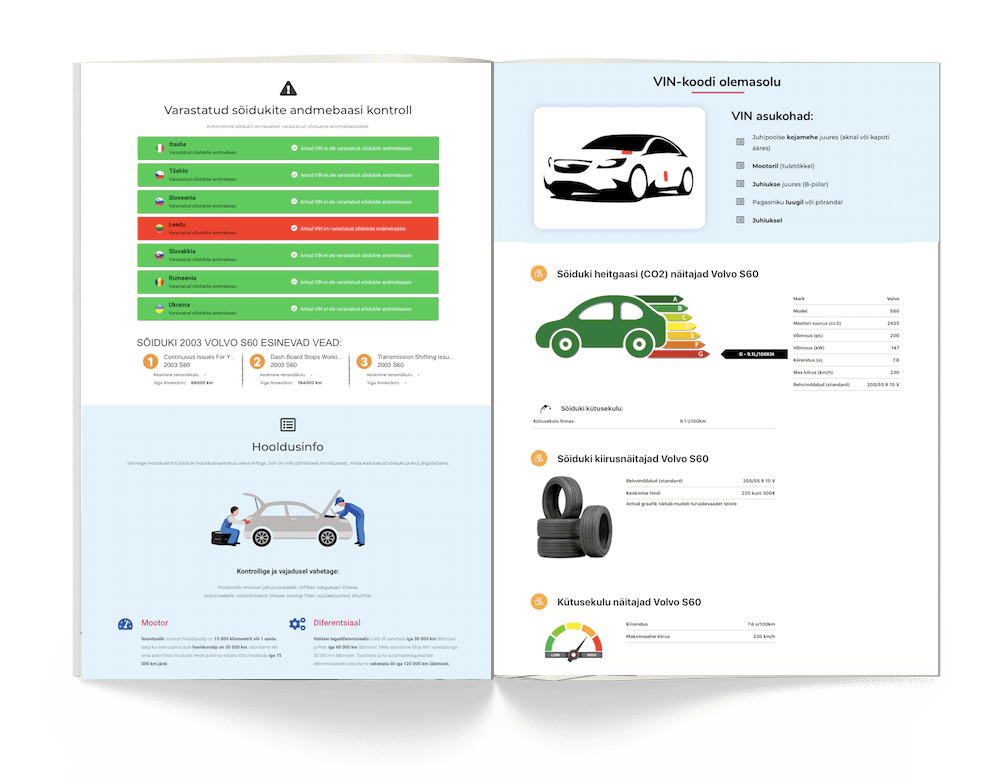
Task: Click the Lithuanian flag in the red Leedu row
Action: coord(159,228)
